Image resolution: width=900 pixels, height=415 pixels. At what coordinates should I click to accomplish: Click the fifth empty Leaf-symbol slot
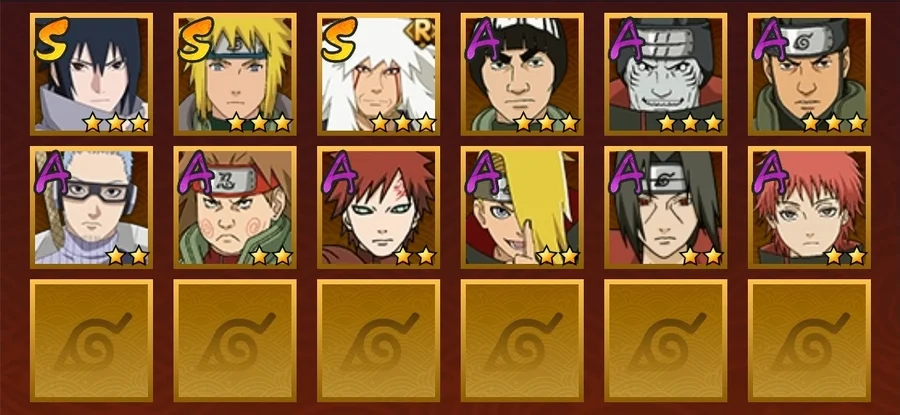click(666, 340)
